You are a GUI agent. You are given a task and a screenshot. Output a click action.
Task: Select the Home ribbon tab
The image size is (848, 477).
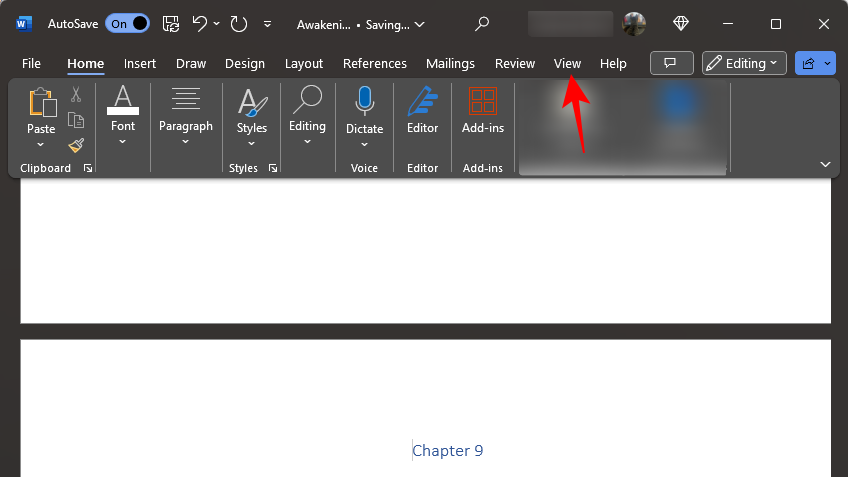85,63
